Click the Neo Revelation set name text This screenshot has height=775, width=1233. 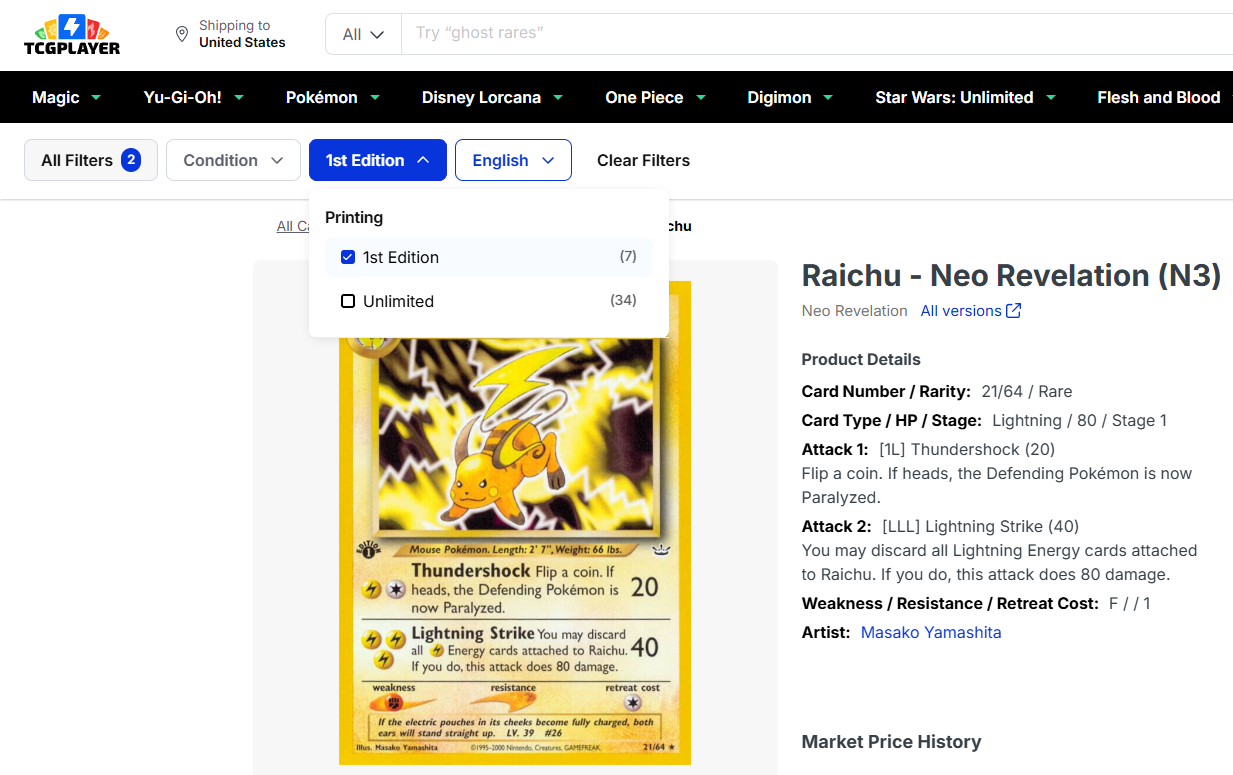(855, 311)
